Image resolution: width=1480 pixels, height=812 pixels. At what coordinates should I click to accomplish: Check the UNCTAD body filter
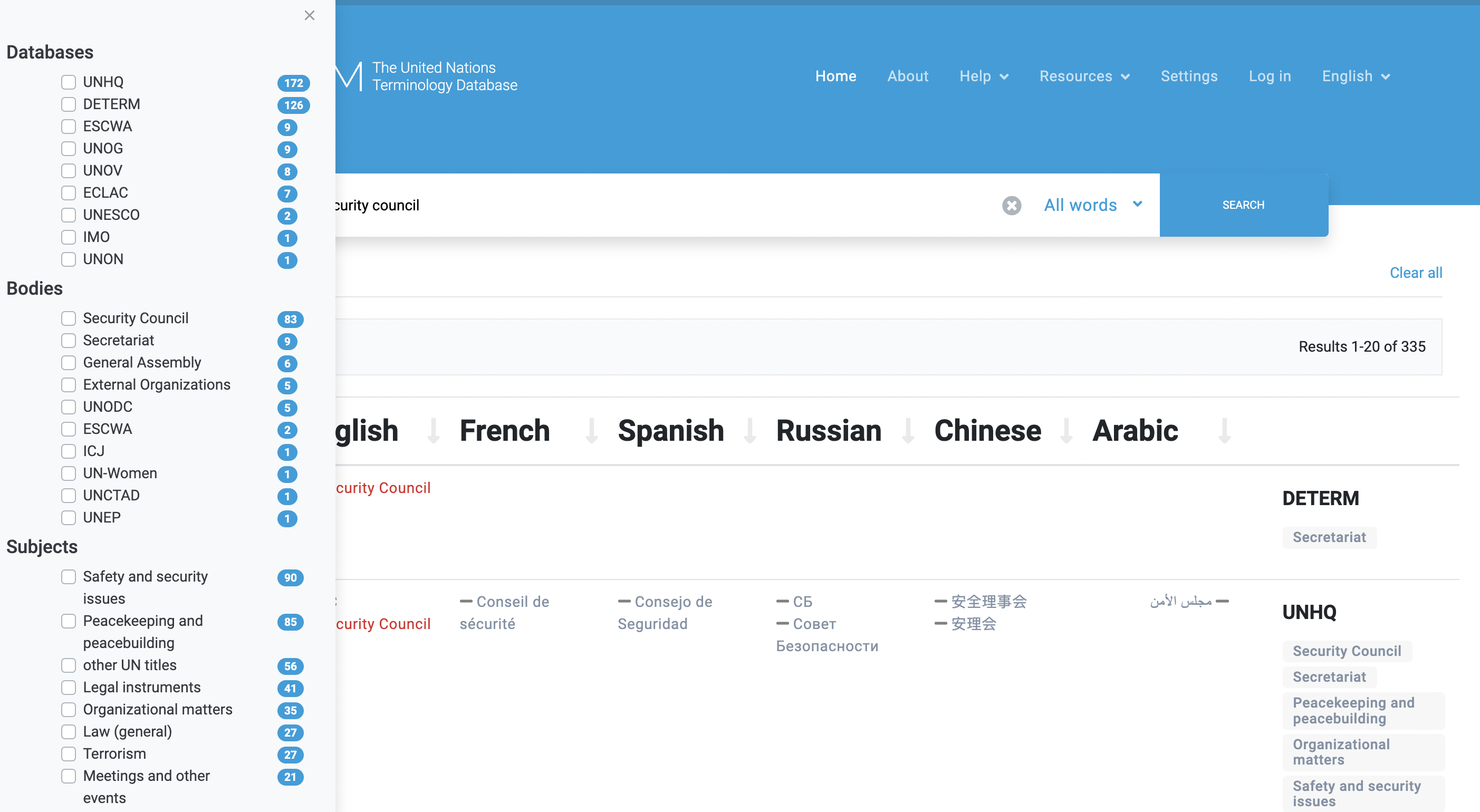pyautogui.click(x=69, y=496)
